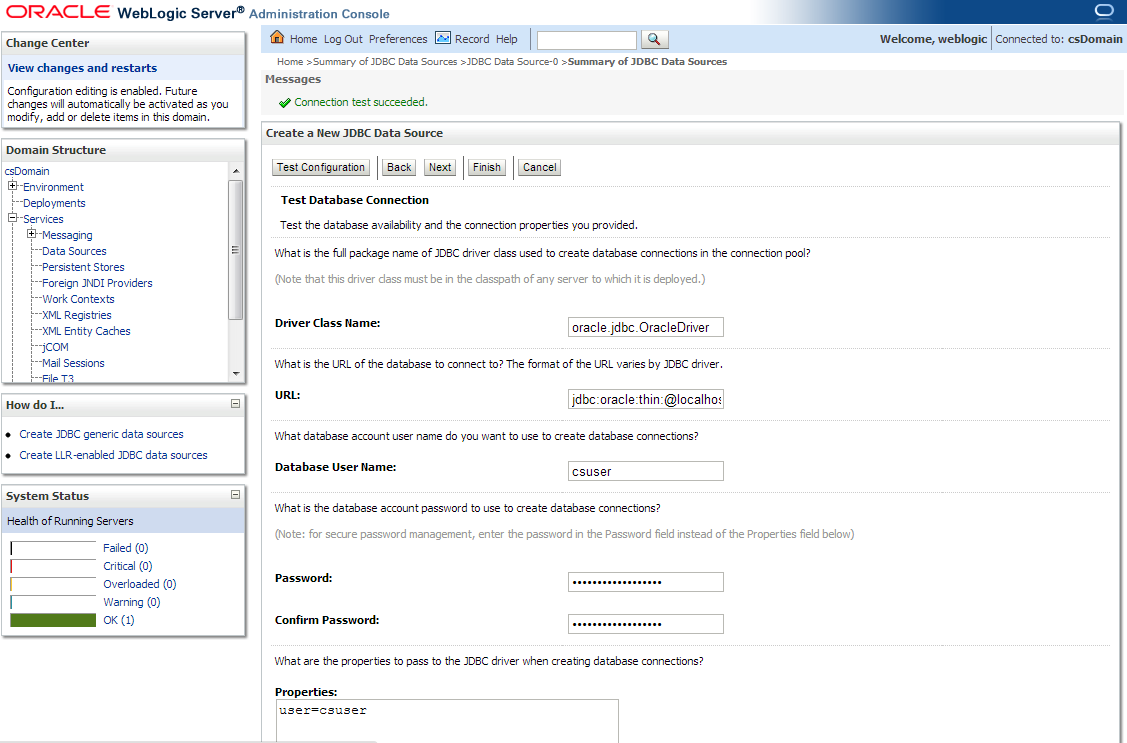This screenshot has width=1127, height=743.
Task: Open Home in the toolbar
Action: (303, 40)
